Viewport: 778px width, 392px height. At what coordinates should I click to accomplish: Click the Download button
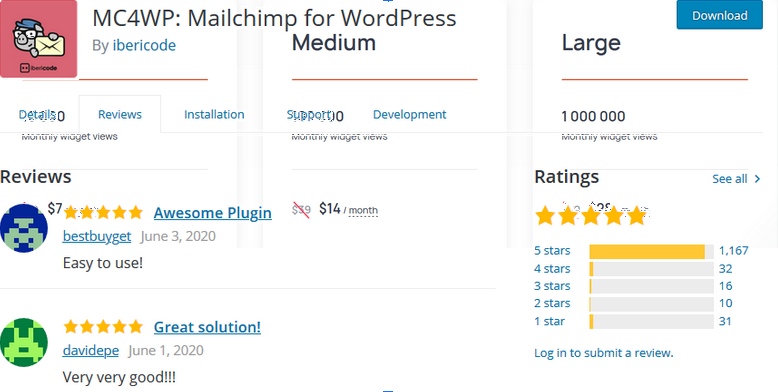click(x=719, y=15)
